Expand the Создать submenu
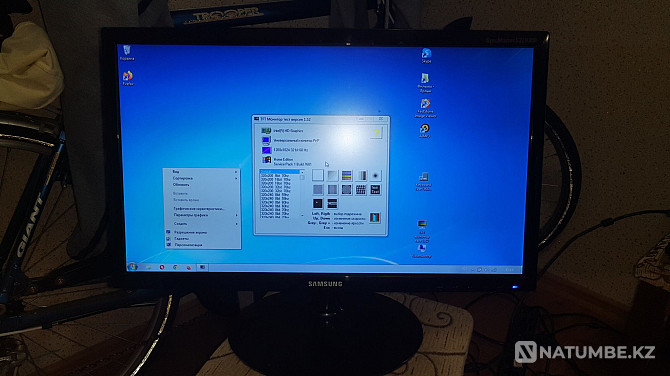670x376 pixels. click(203, 224)
